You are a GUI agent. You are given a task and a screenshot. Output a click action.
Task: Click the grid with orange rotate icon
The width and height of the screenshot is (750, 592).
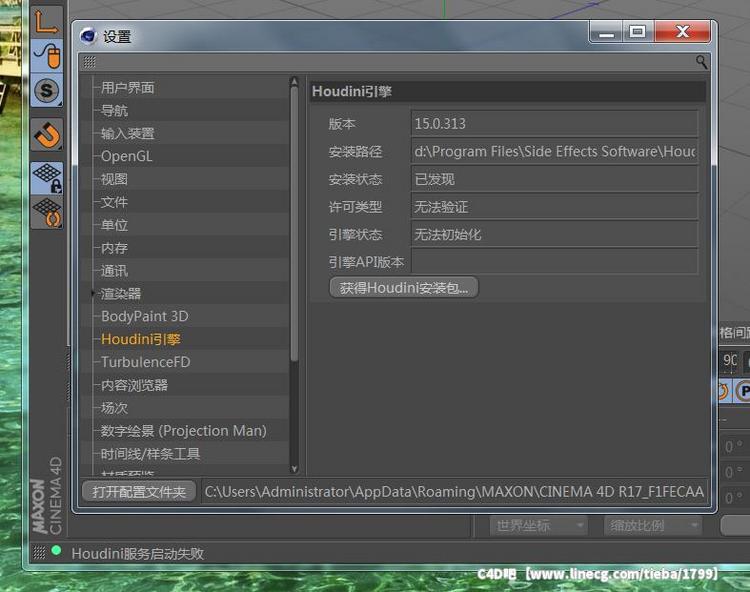click(x=47, y=212)
